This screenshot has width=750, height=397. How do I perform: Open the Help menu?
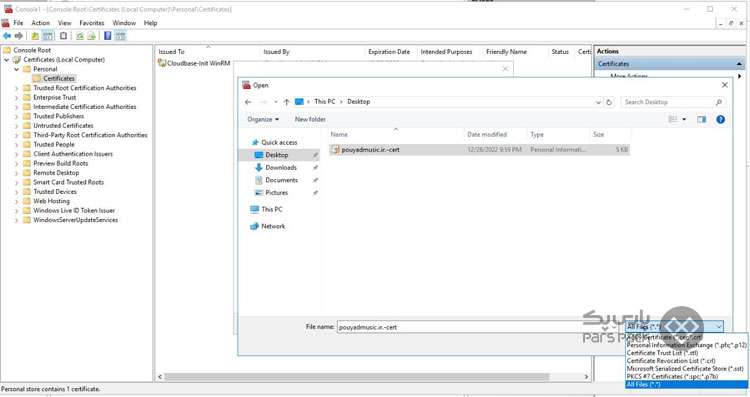click(151, 23)
